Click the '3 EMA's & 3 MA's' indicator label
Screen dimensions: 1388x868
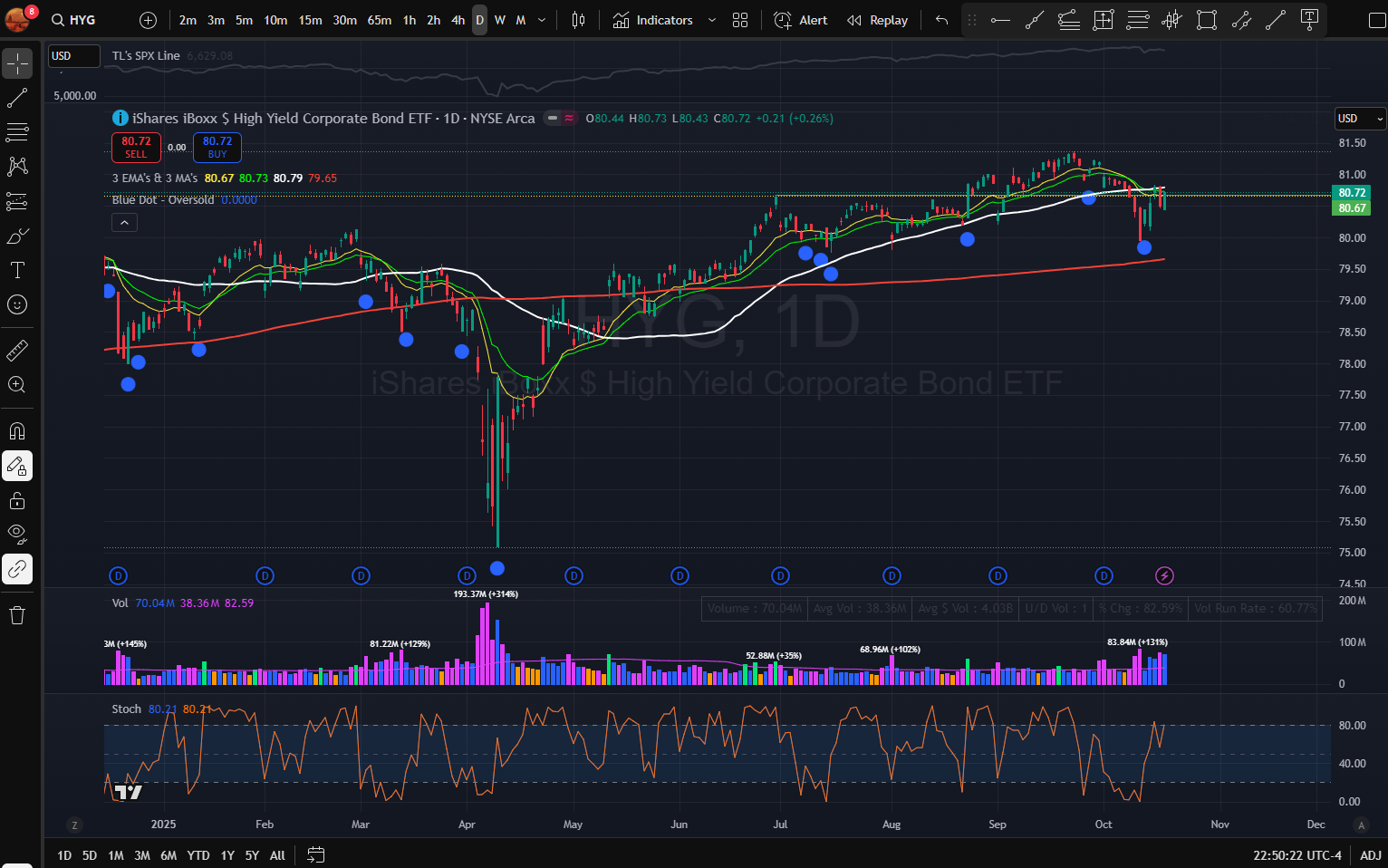[155, 178]
